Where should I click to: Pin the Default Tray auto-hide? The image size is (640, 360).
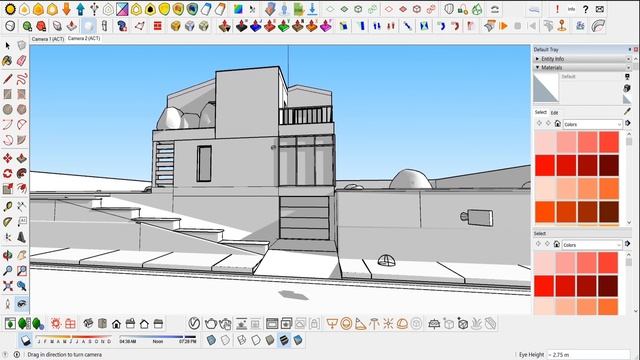629,49
